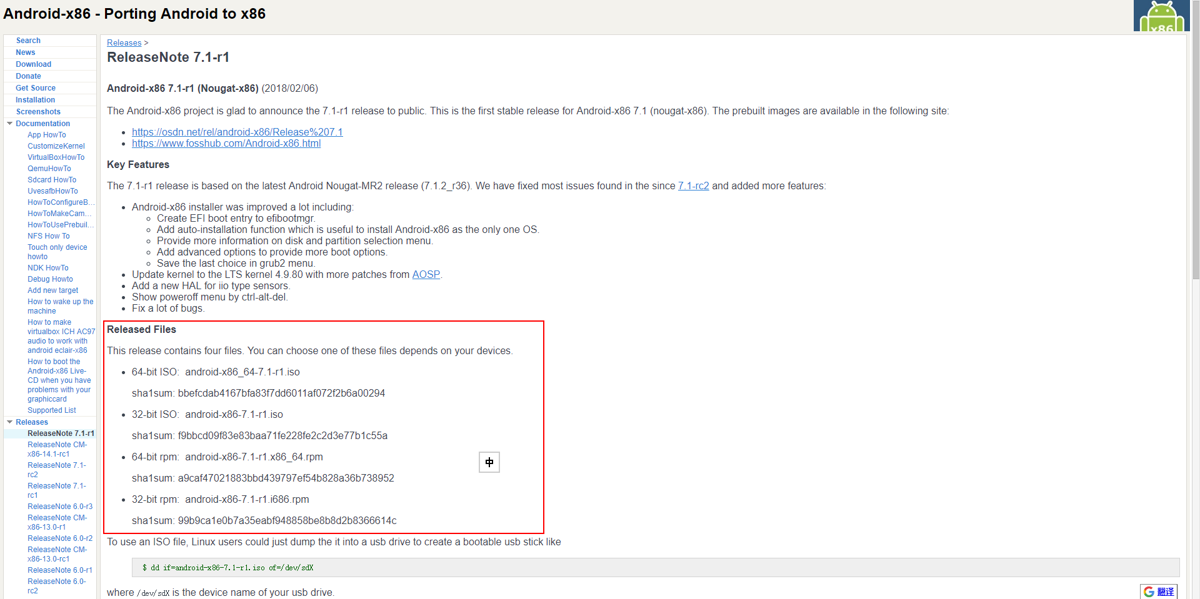Viewport: 1200px width, 599px height.
Task: Click the Key Features heading
Action: point(138,165)
